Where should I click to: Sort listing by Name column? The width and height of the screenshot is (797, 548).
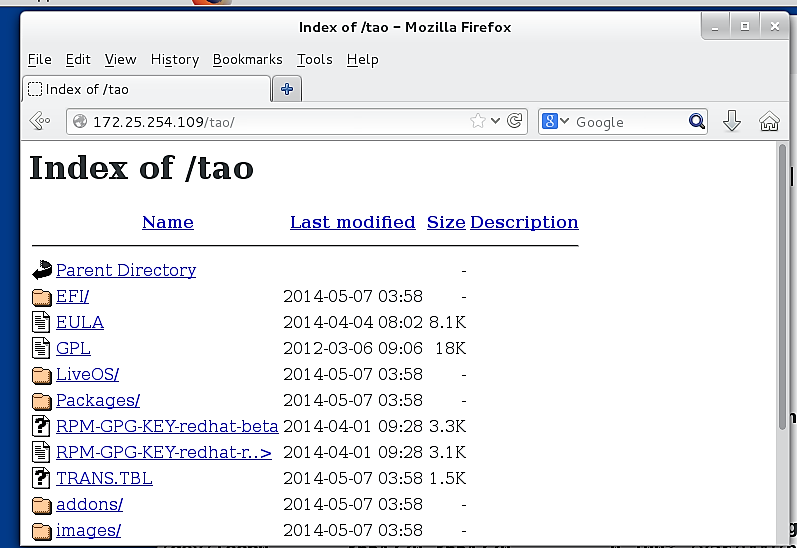(x=168, y=222)
